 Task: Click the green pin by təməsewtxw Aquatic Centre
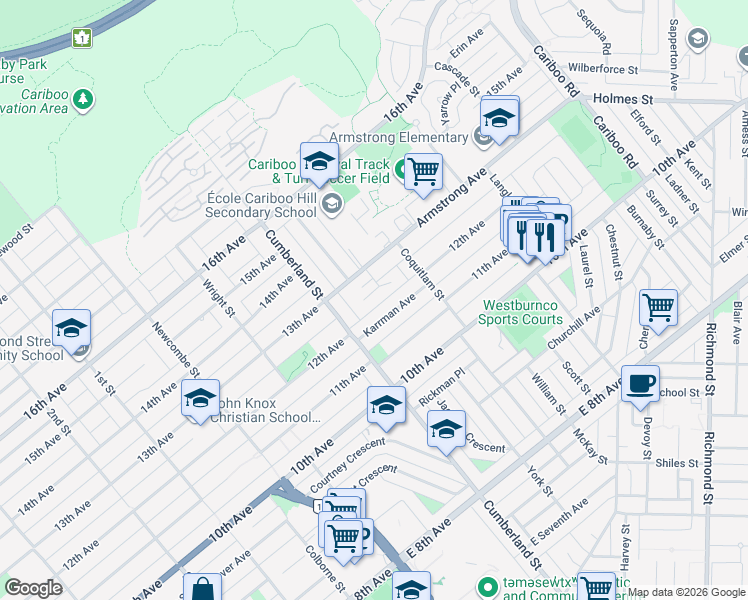coord(488,587)
